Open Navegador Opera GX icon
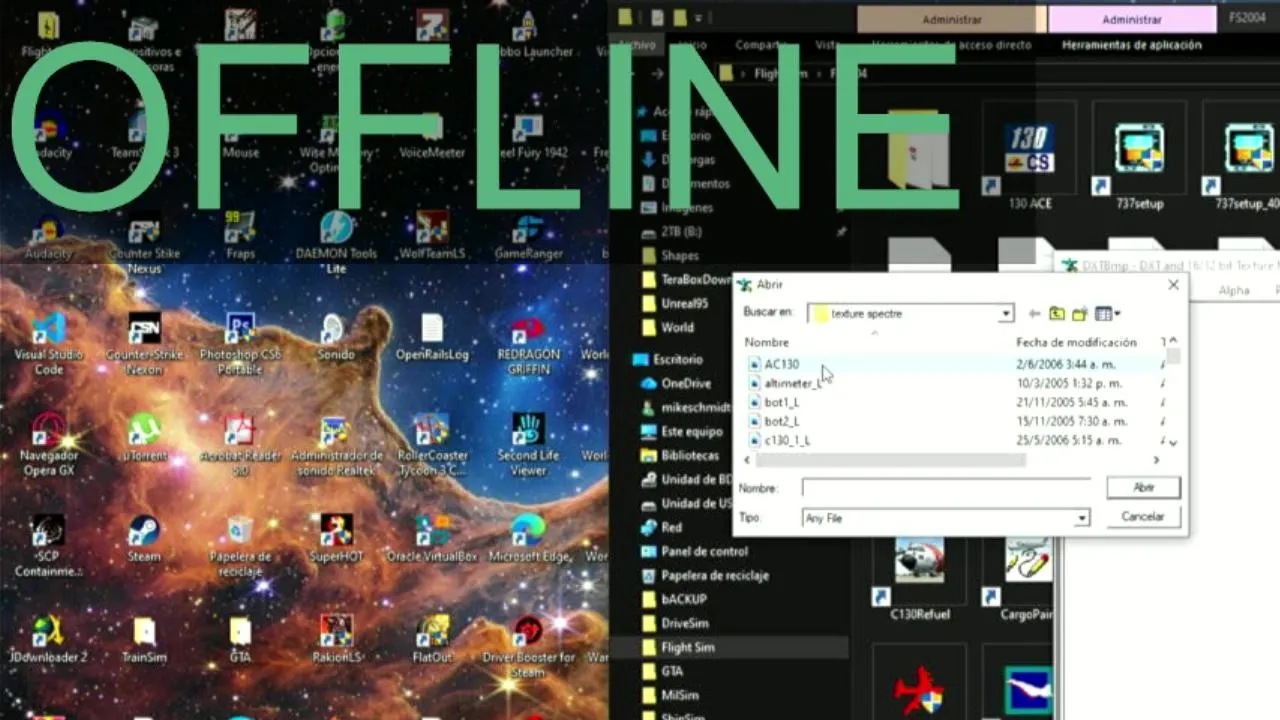This screenshot has width=1280, height=720. click(x=48, y=444)
